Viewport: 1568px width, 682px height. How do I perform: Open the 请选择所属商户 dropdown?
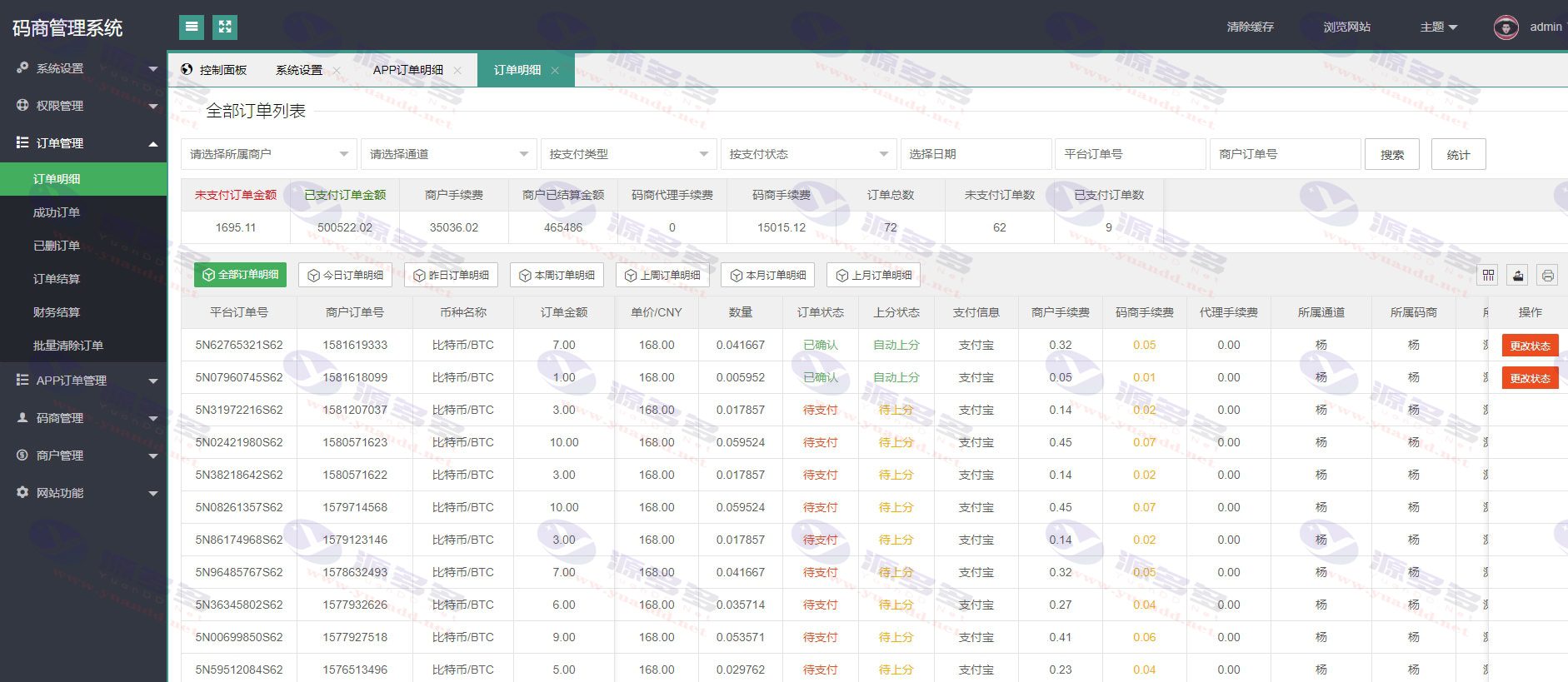tap(269, 154)
